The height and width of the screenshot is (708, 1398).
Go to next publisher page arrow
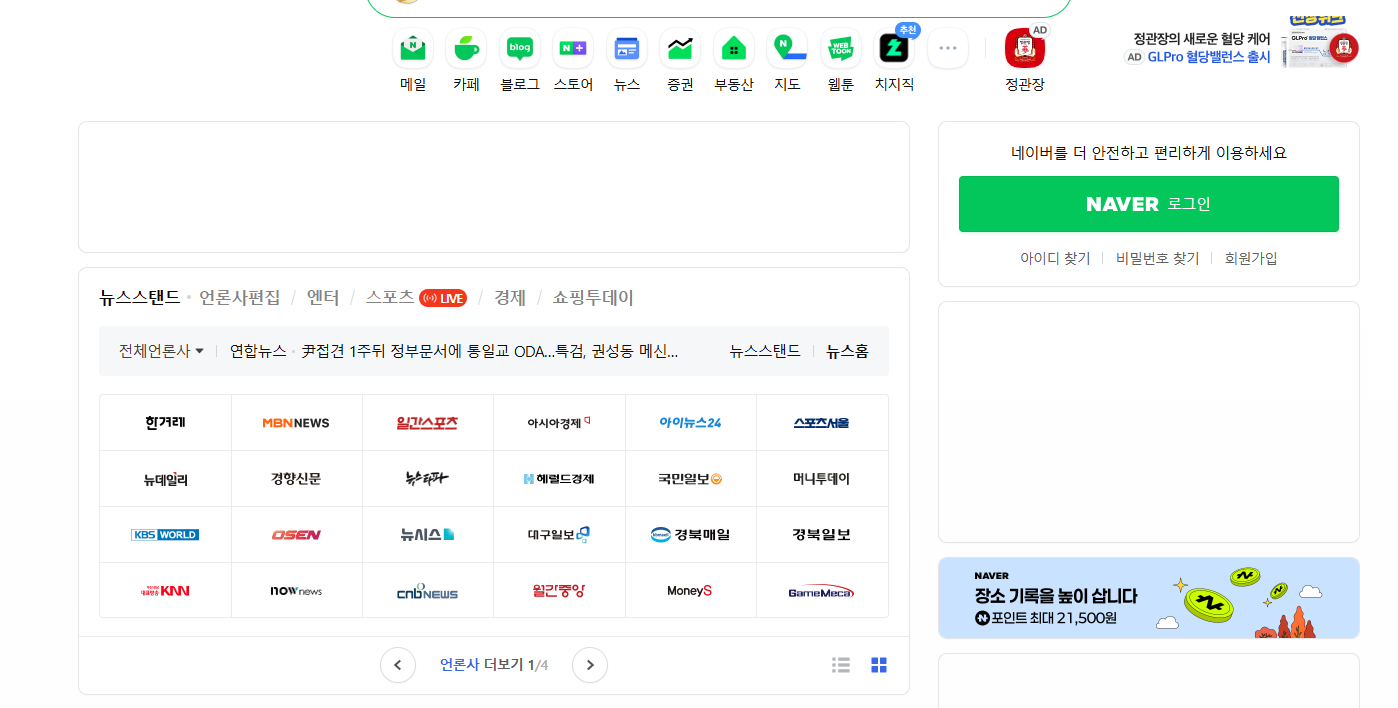point(590,665)
